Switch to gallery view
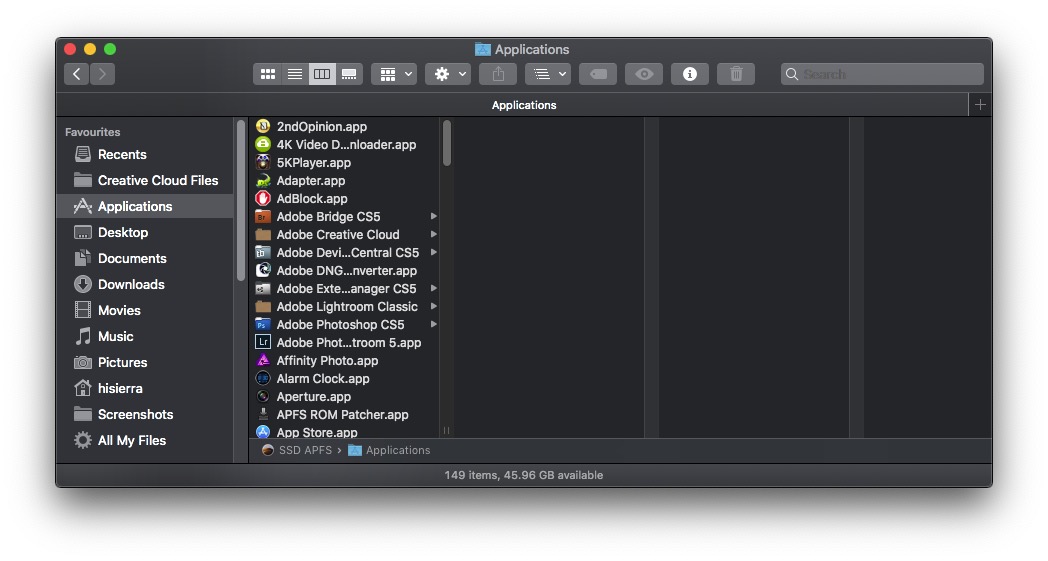1048x561 pixels. pos(350,74)
